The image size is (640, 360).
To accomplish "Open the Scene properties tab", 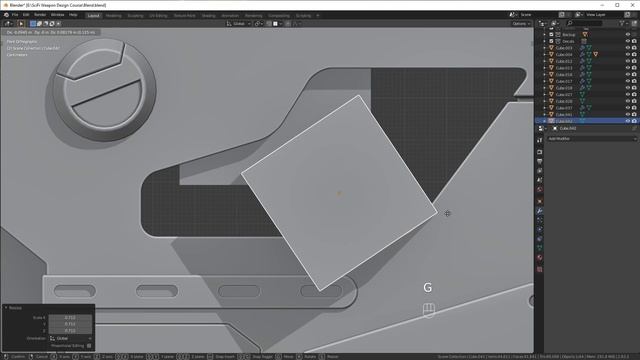I will tap(540, 180).
